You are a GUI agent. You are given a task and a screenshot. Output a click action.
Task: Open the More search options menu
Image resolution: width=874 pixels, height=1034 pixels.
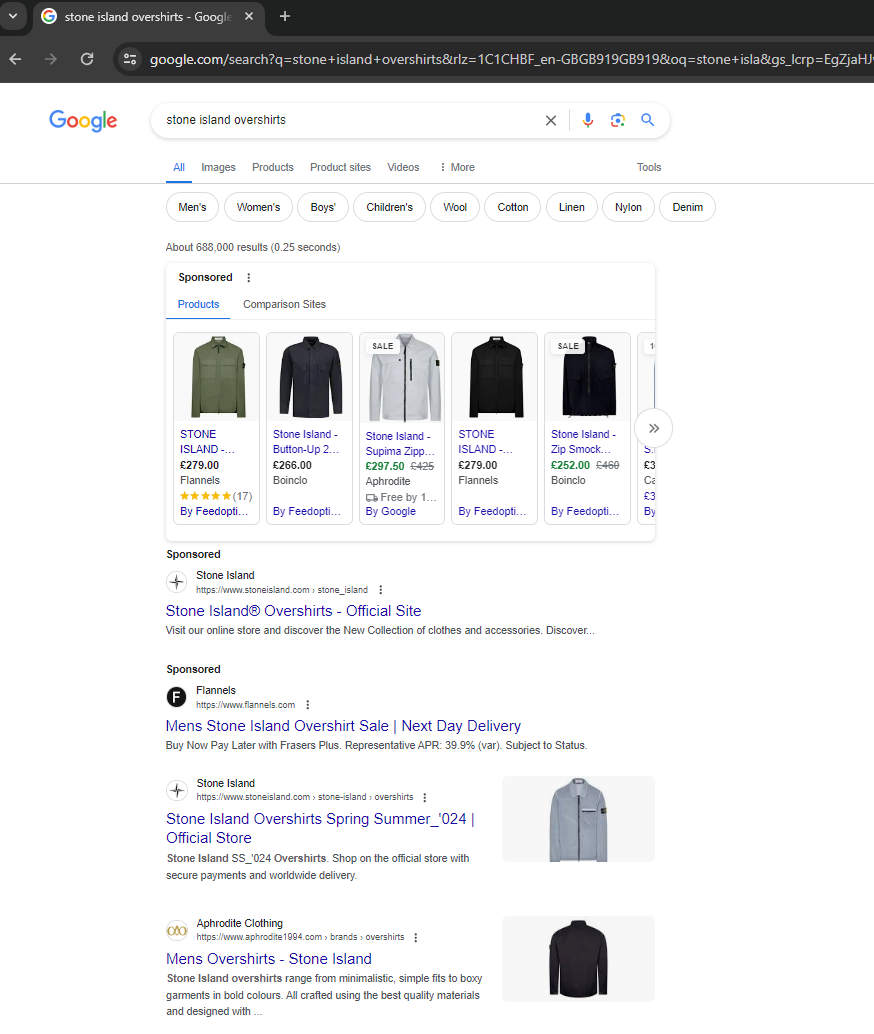(x=457, y=167)
